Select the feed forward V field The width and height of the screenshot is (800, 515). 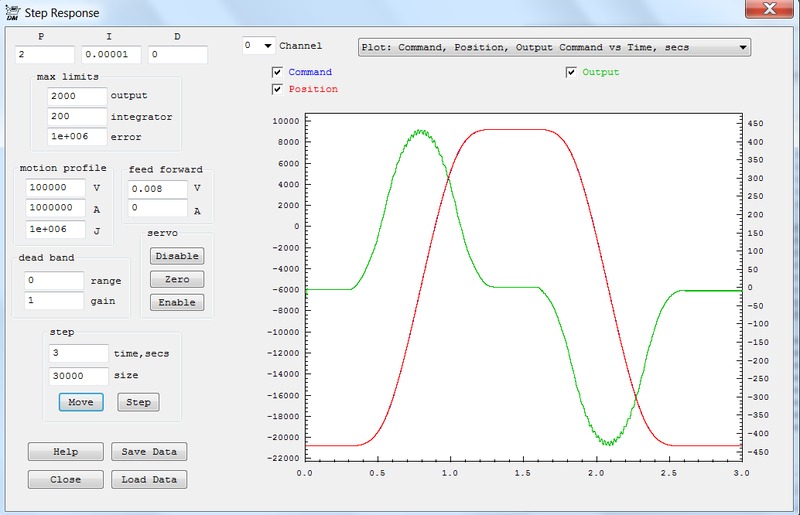tap(157, 189)
